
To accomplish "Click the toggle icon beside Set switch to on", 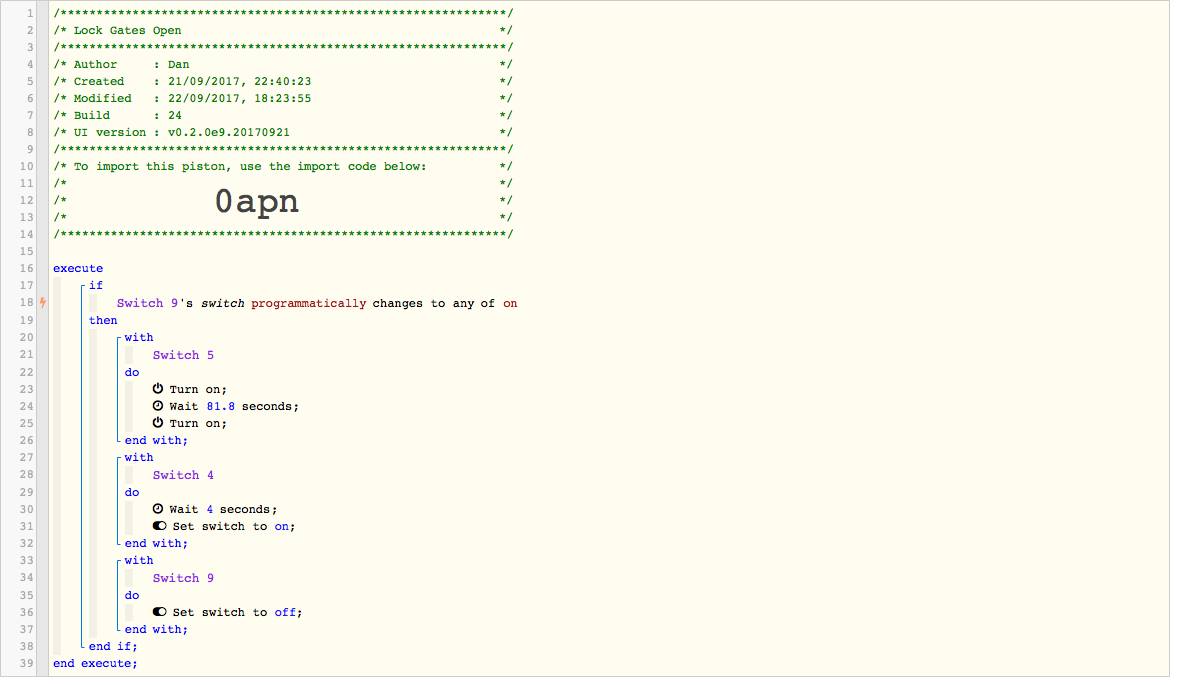I will pyautogui.click(x=159, y=527).
